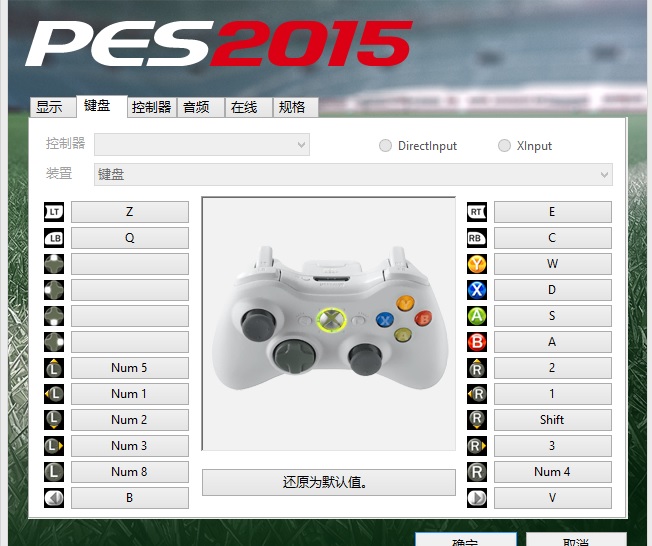The image size is (652, 546).
Task: Click the S key button for A
Action: click(x=553, y=316)
